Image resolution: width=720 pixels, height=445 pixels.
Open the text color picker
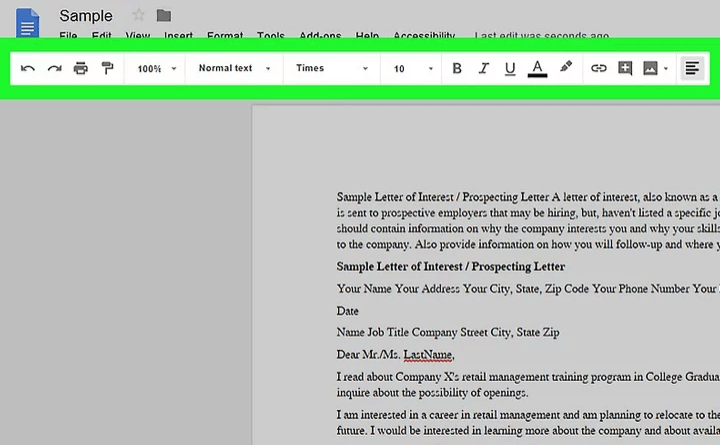[537, 69]
